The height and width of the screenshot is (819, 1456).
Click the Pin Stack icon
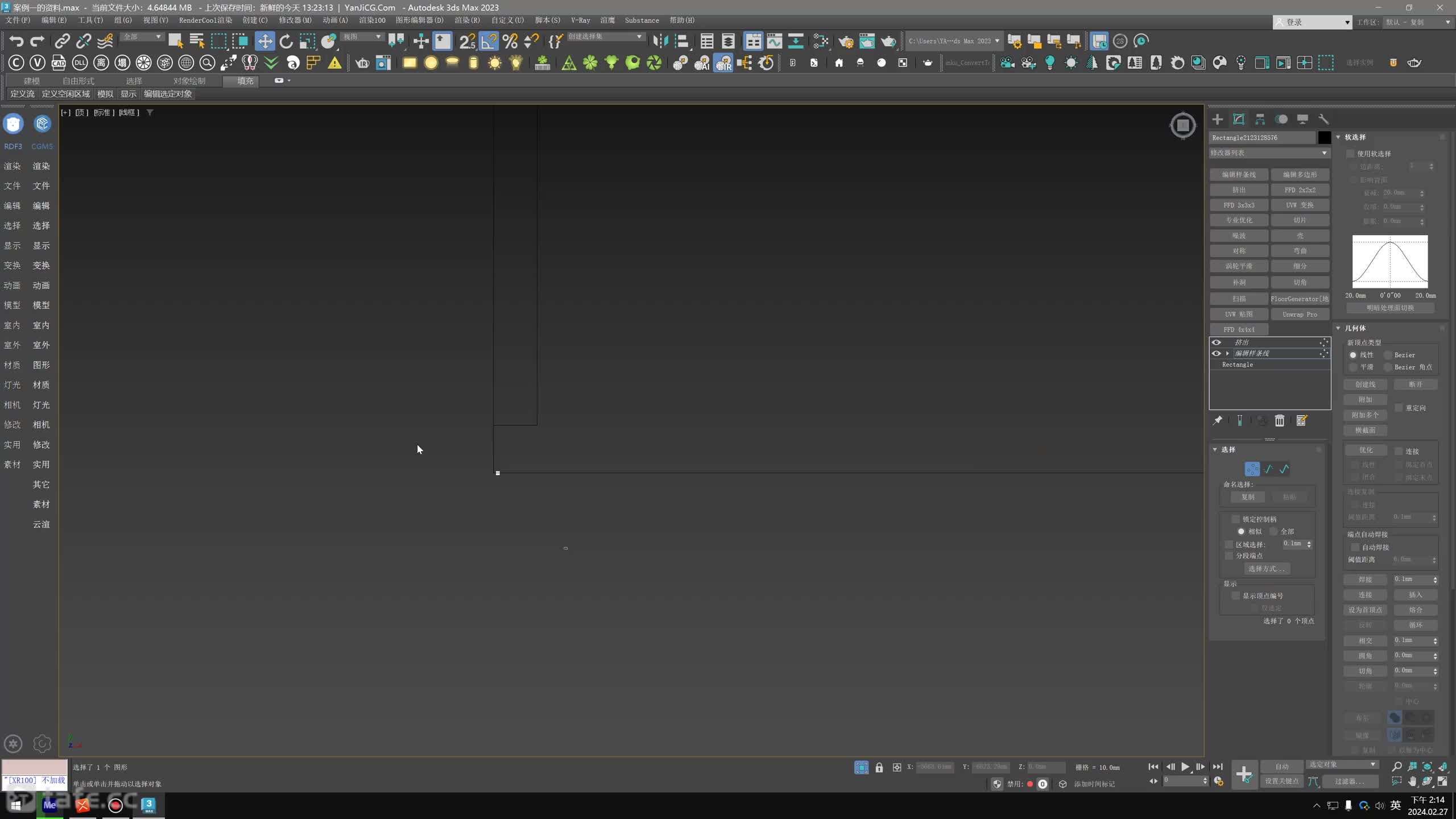point(1217,420)
